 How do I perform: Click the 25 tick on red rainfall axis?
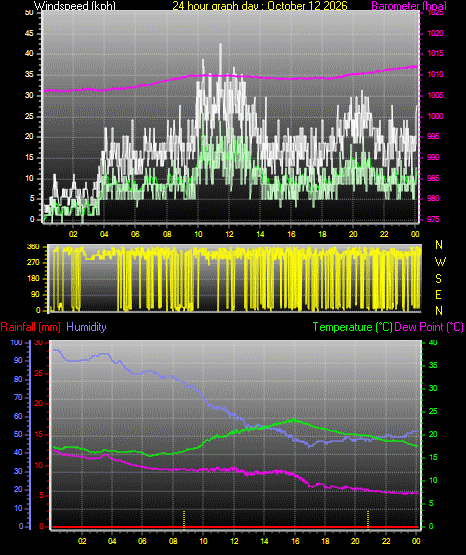[39, 374]
